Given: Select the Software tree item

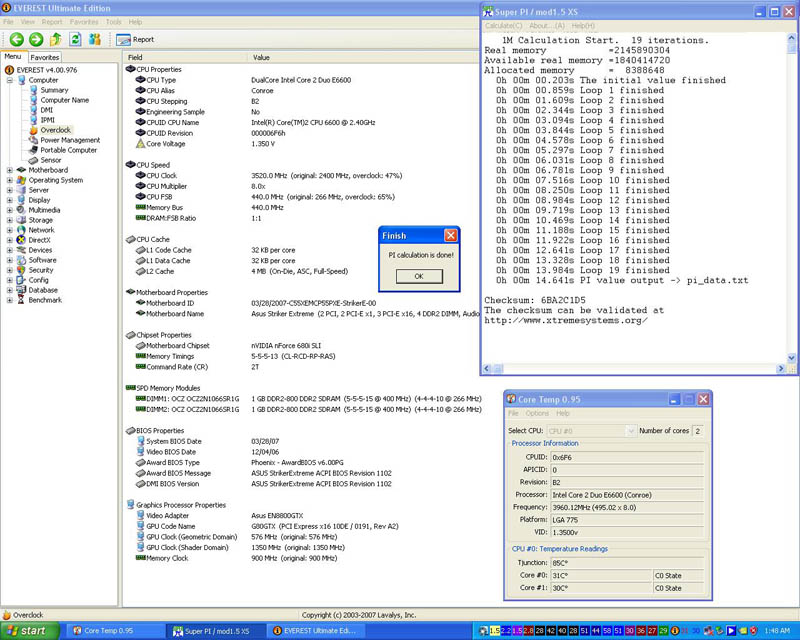Looking at the screenshot, I should pyautogui.click(x=42, y=260).
